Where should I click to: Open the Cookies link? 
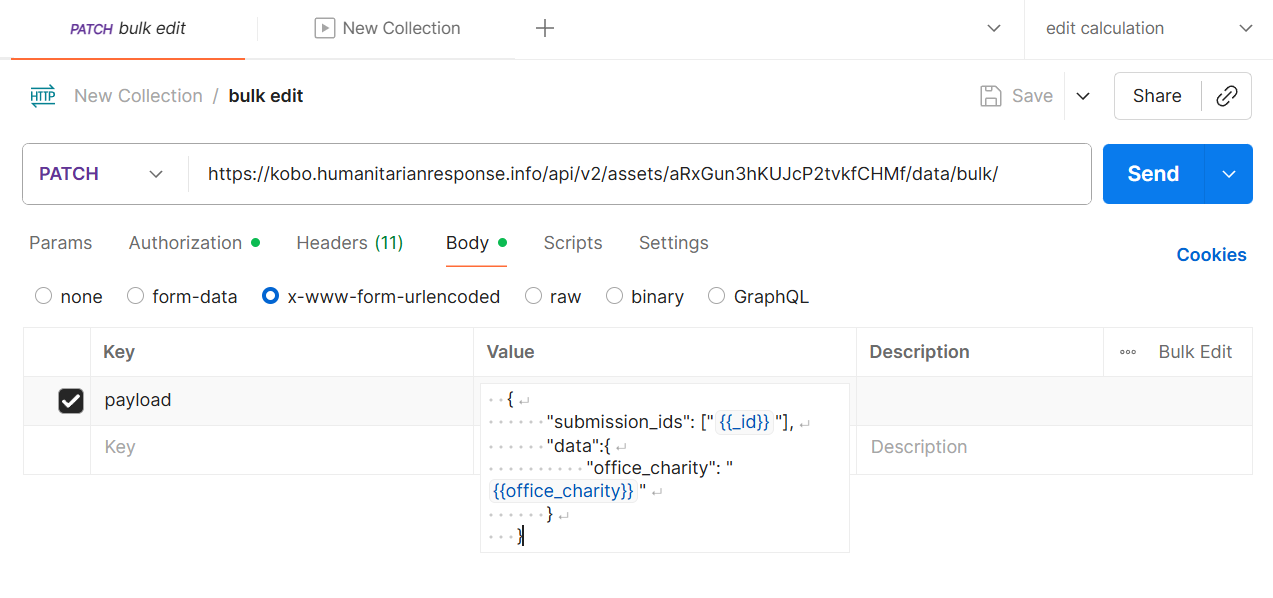click(1211, 255)
